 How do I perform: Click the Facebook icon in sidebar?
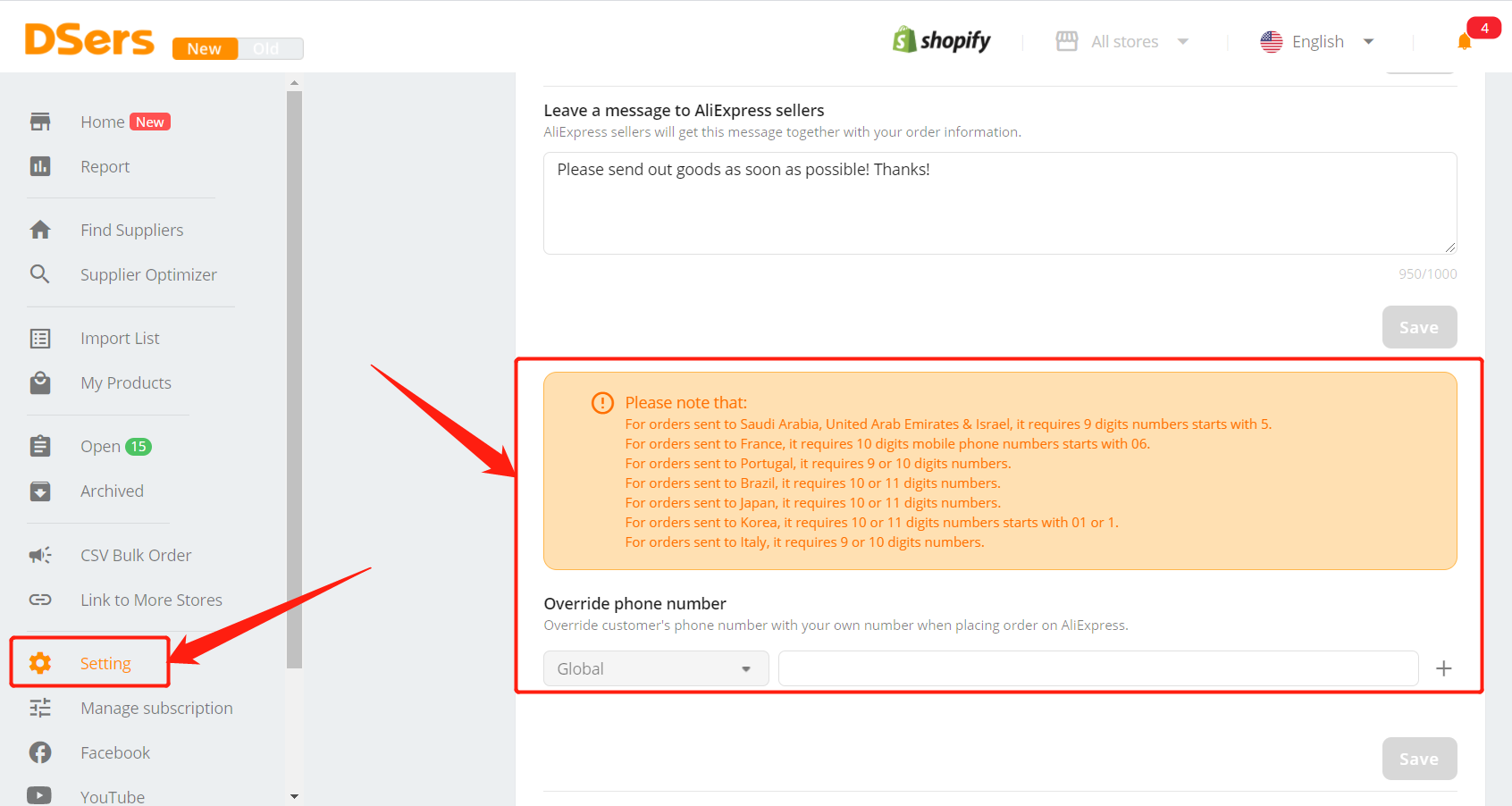tap(40, 752)
